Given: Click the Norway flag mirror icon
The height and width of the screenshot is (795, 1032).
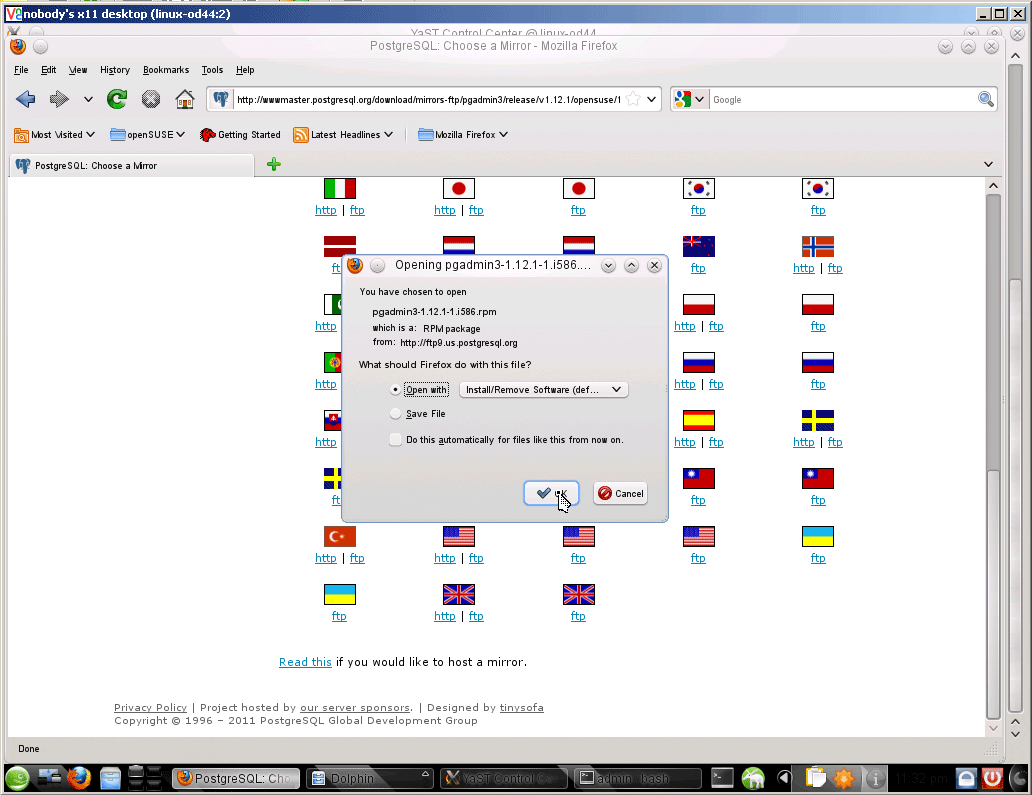Looking at the screenshot, I should [x=818, y=247].
